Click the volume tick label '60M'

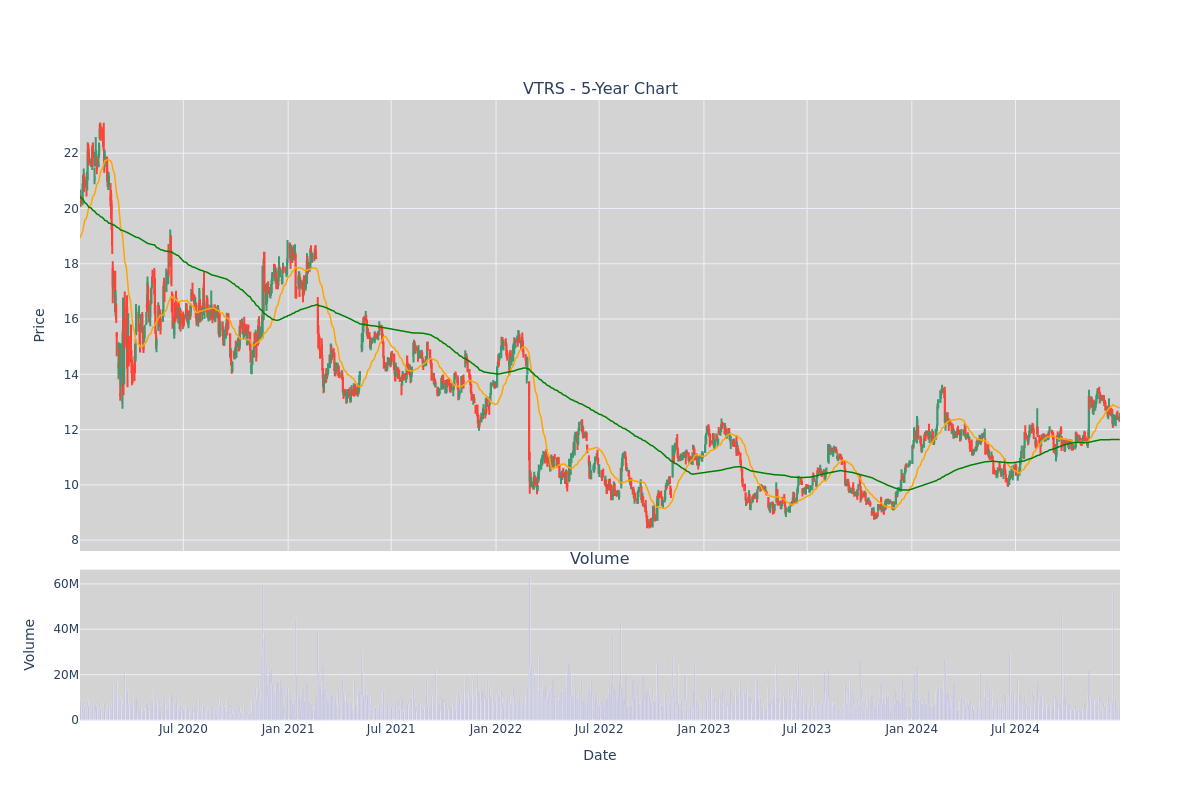[66, 584]
